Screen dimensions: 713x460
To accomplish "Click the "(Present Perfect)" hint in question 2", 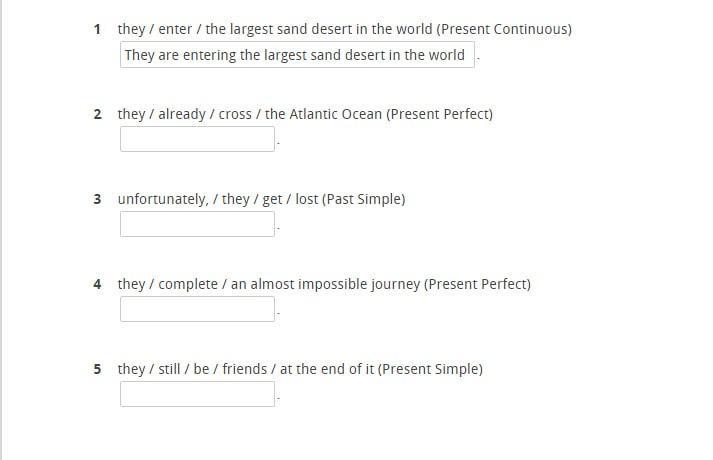I will (439, 114).
